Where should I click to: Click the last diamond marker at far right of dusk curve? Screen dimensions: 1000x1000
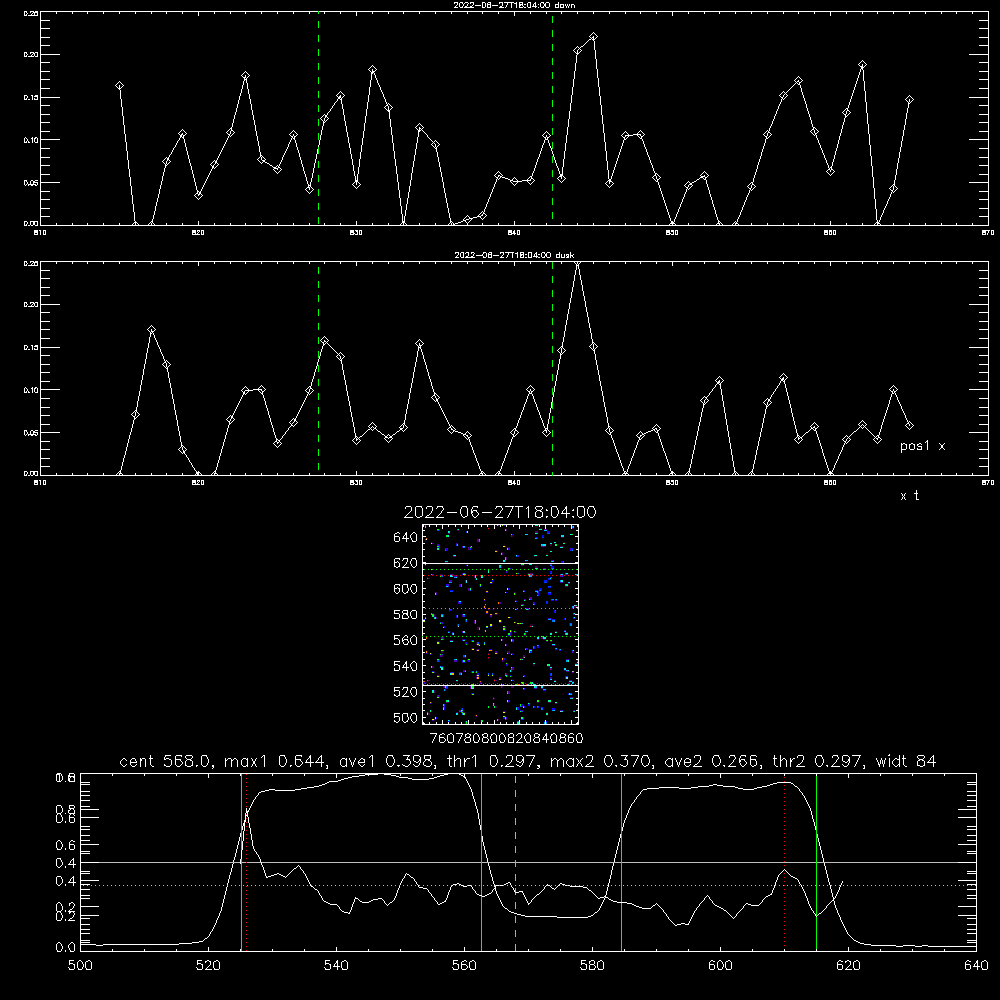coord(909,425)
